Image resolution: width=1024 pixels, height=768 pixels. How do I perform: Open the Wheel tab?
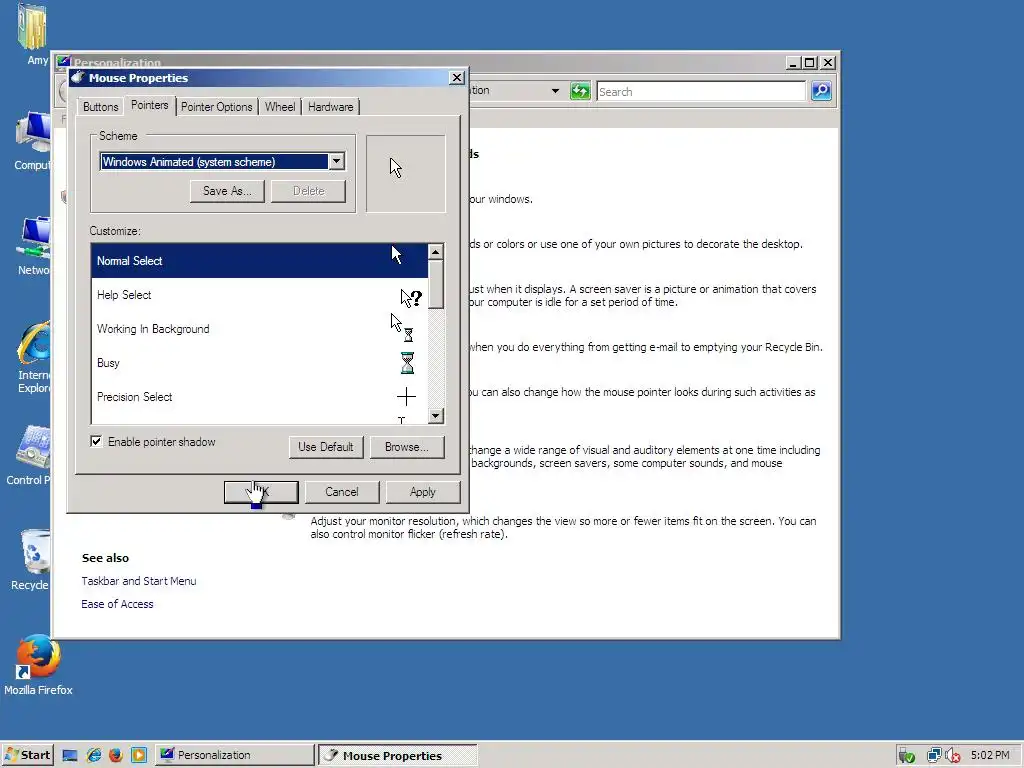[280, 106]
